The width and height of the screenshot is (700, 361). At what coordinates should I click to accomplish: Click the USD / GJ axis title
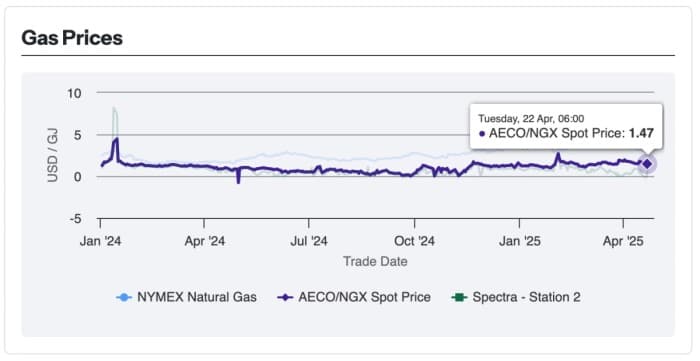pyautogui.click(x=53, y=155)
